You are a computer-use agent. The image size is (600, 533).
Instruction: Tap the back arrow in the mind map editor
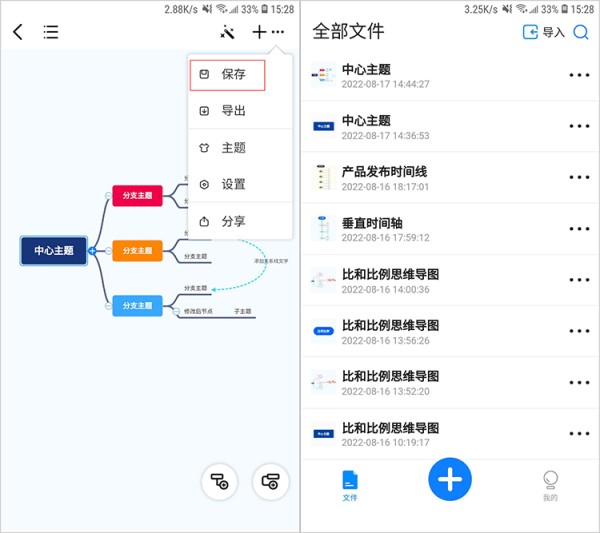coord(18,32)
